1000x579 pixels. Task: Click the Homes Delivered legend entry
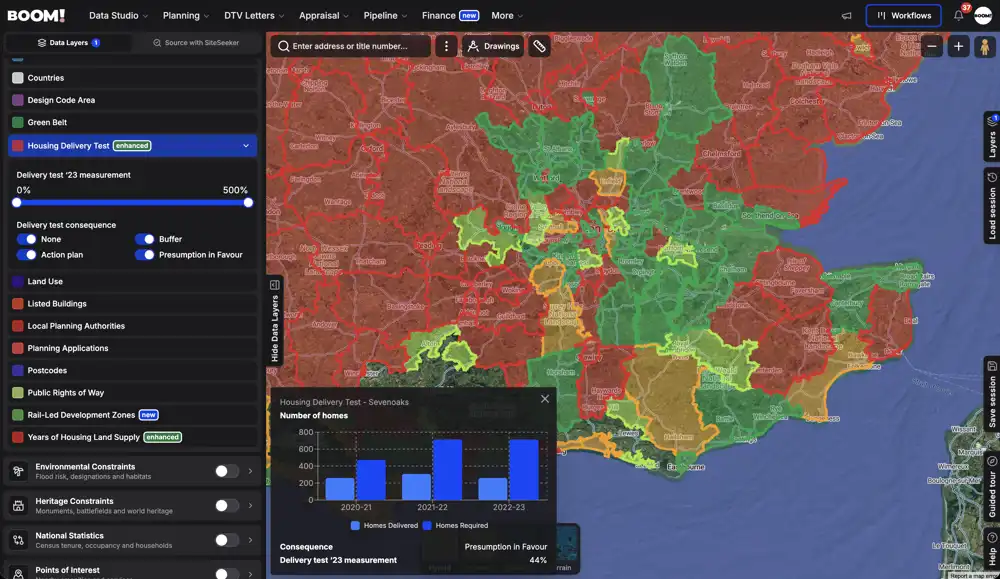pyautogui.click(x=385, y=525)
